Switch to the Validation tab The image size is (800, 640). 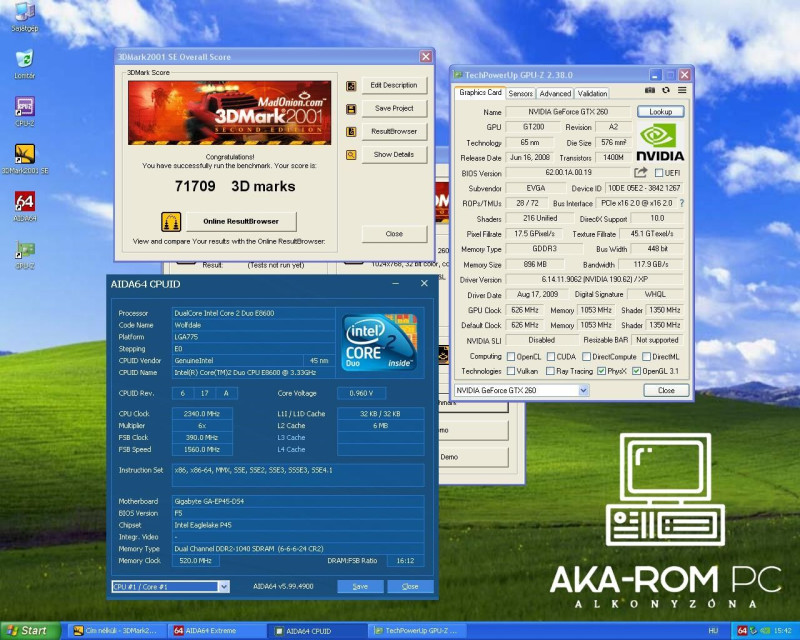pos(592,93)
